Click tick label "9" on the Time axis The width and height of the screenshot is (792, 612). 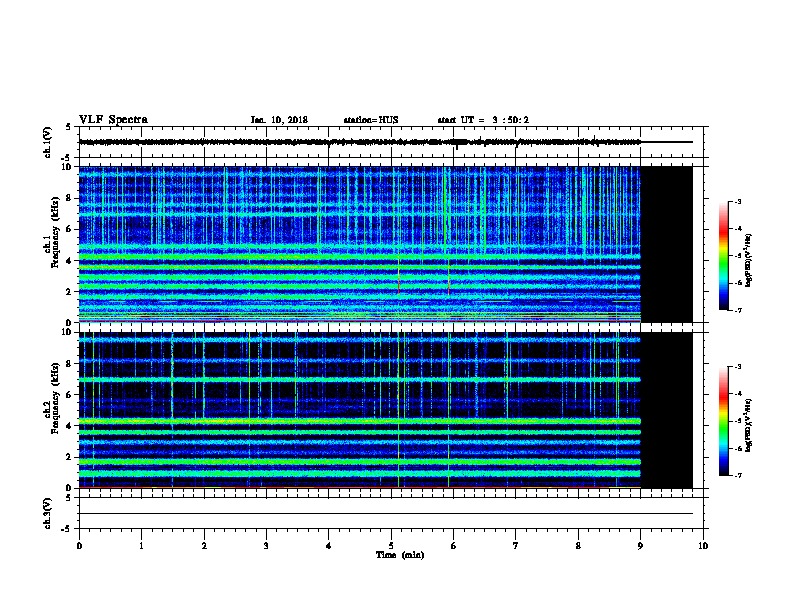point(640,546)
